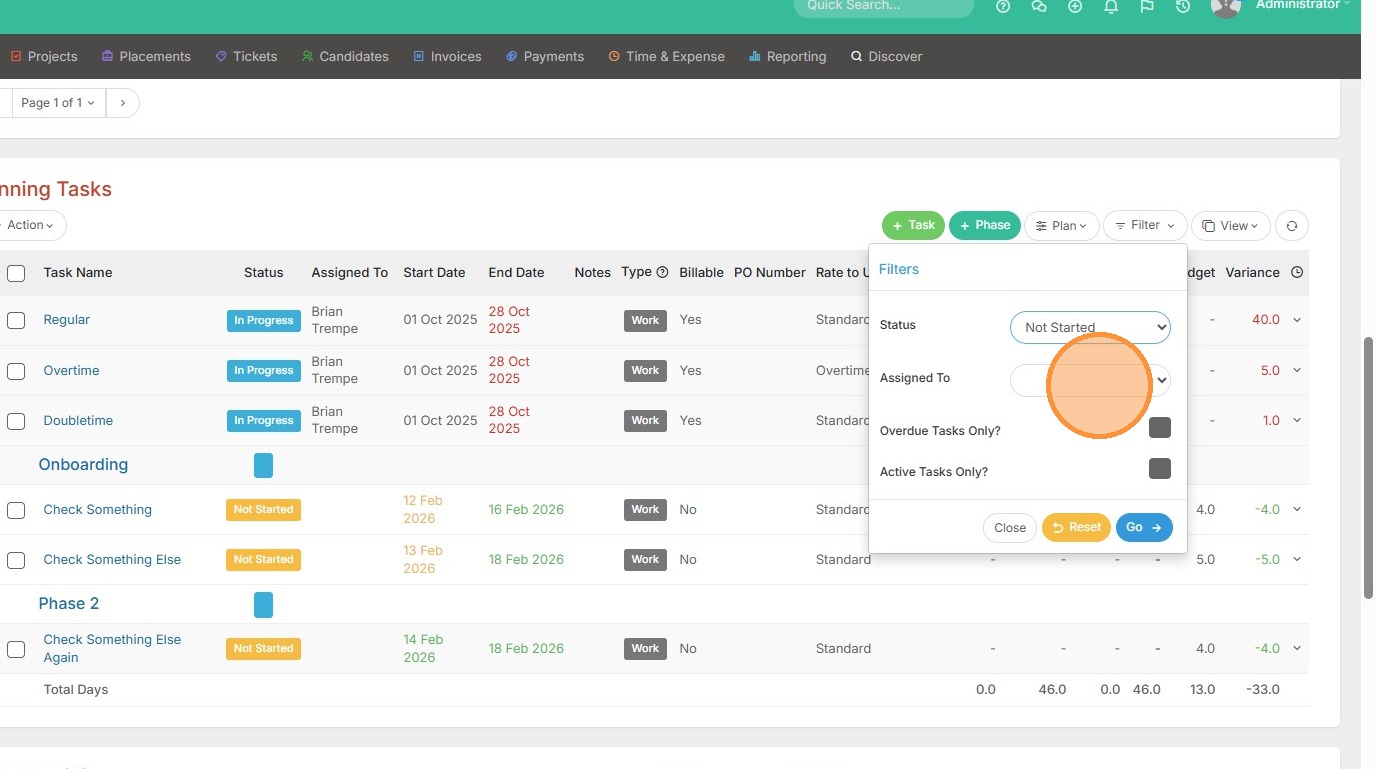Screen dimensions: 1376x769
Task: Open the Status filter dropdown
Action: [x=1090, y=327]
